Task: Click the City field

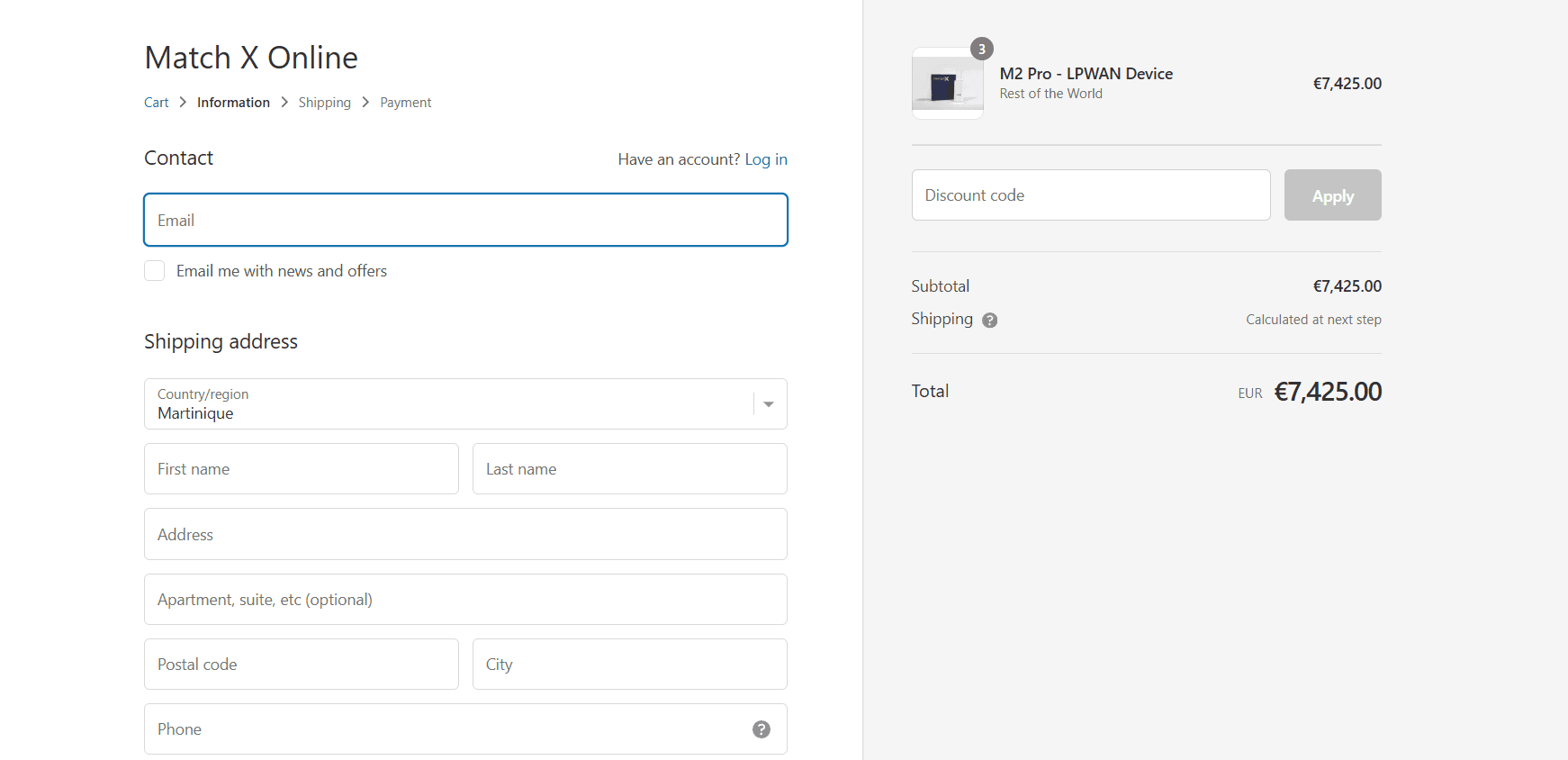Action: (x=630, y=665)
